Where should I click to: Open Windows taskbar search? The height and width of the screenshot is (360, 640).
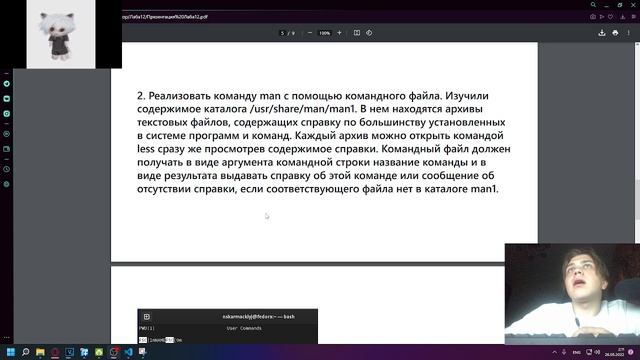(x=25, y=352)
